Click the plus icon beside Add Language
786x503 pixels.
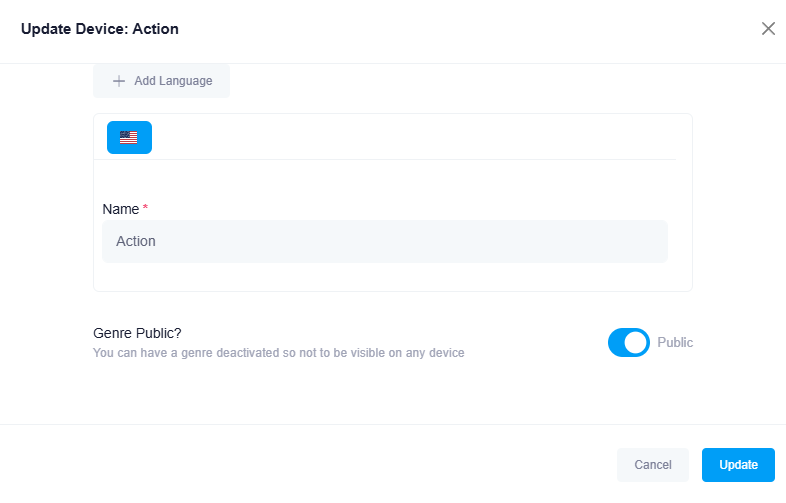(x=119, y=81)
